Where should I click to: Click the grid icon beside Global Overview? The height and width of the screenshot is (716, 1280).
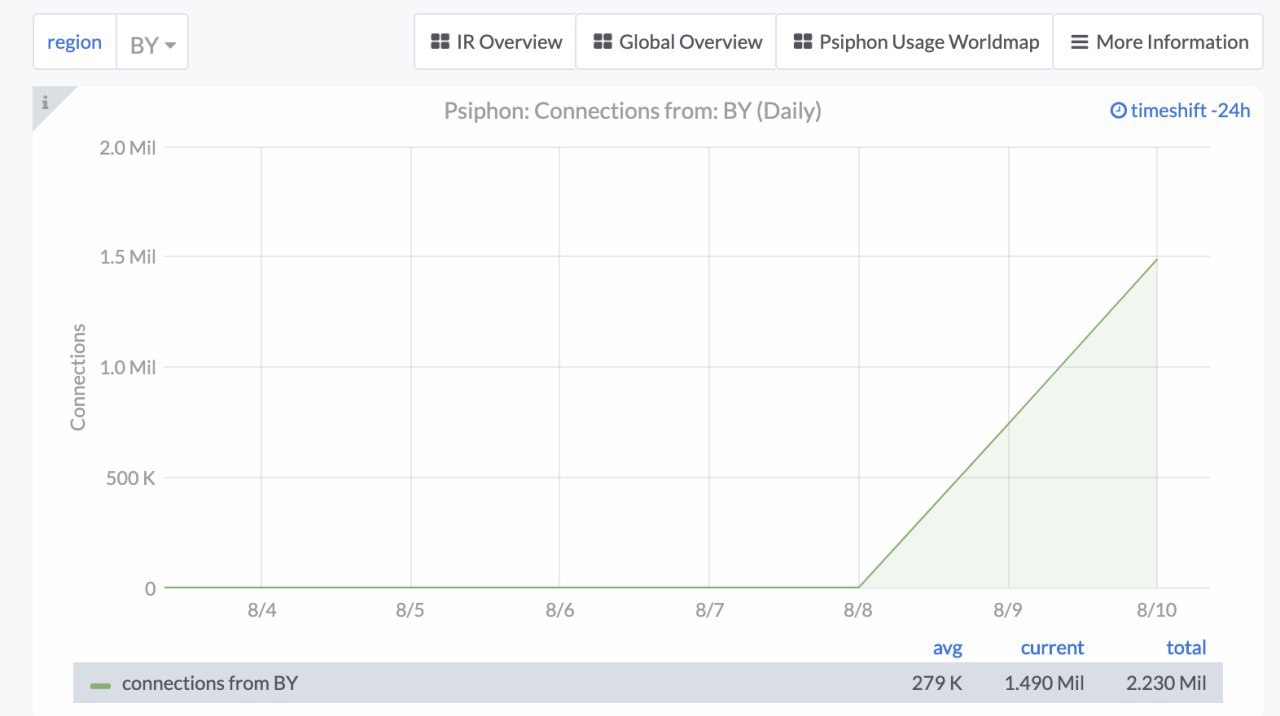point(602,42)
